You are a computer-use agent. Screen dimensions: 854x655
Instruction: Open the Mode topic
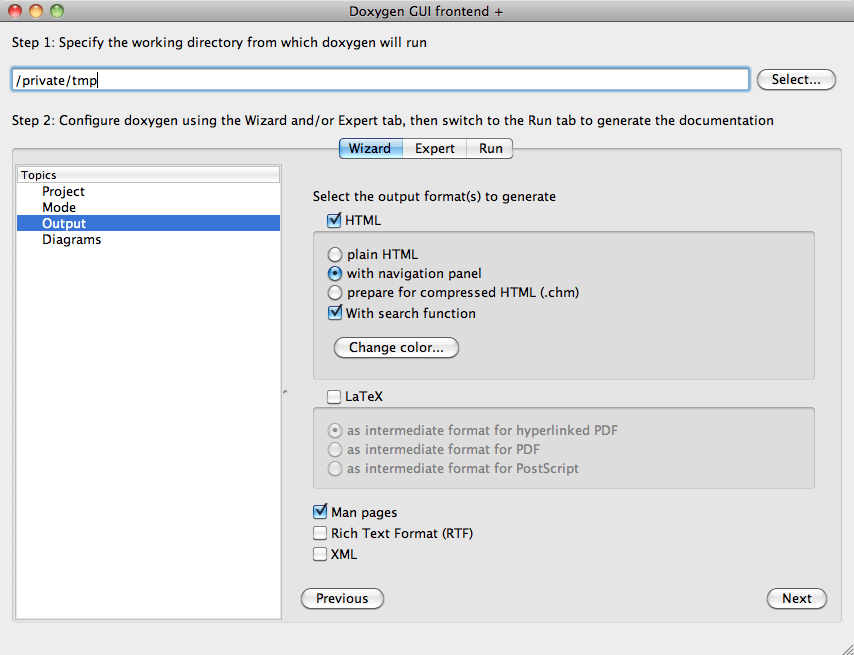point(148,207)
